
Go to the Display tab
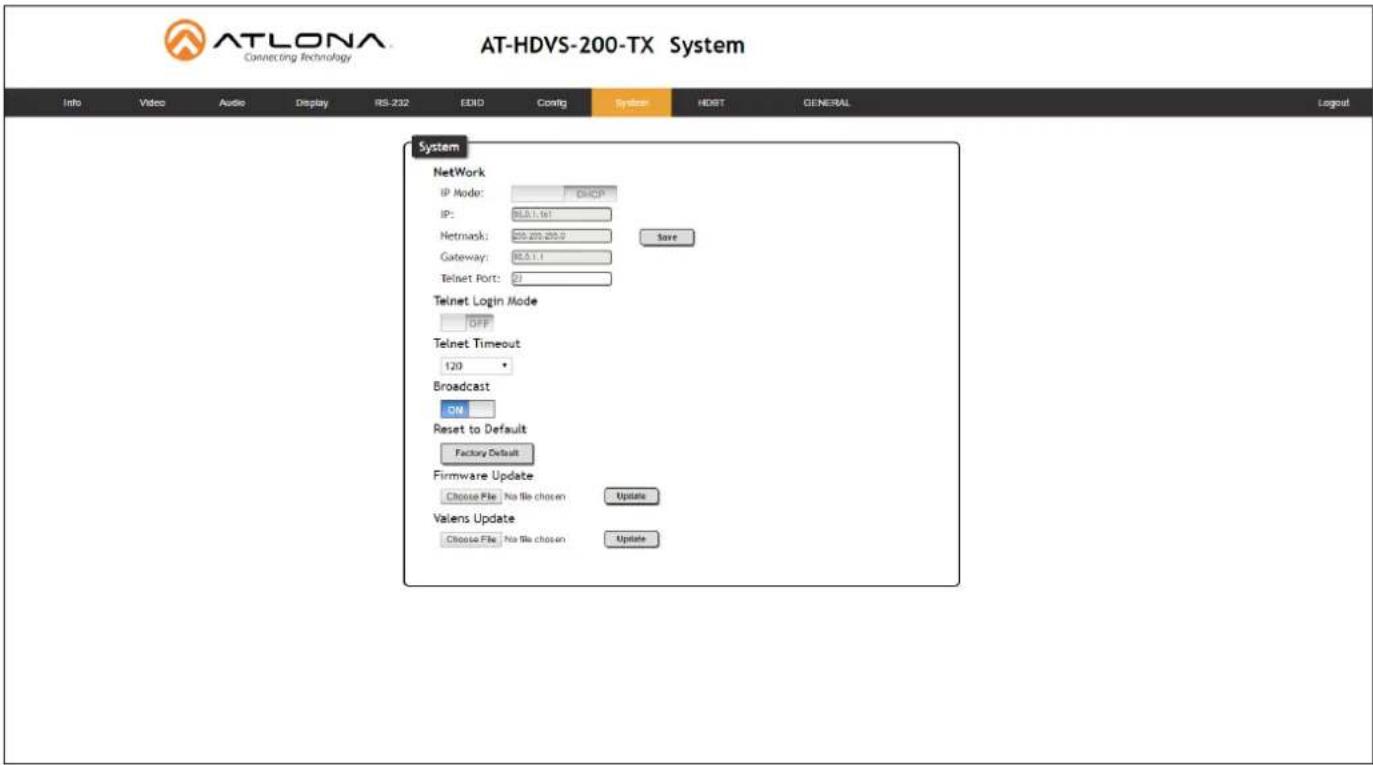(x=312, y=103)
